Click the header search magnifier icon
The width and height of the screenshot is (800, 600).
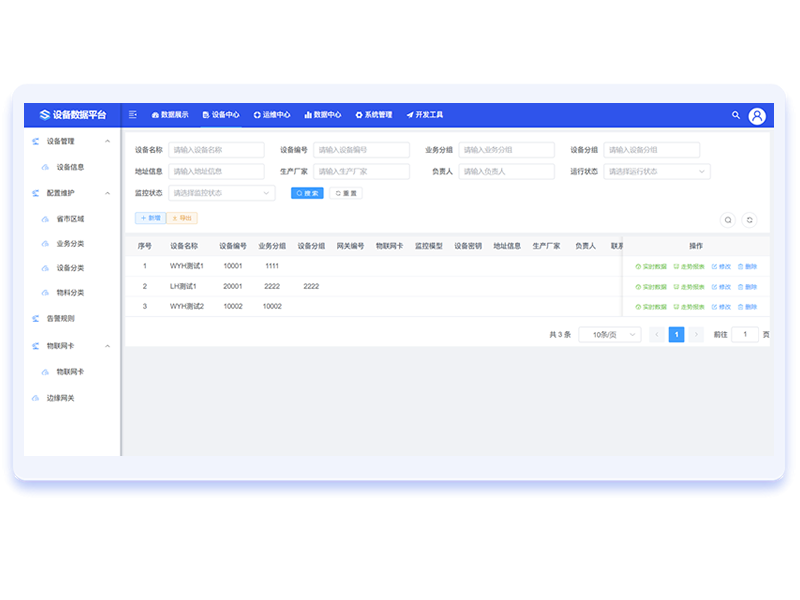coord(736,116)
